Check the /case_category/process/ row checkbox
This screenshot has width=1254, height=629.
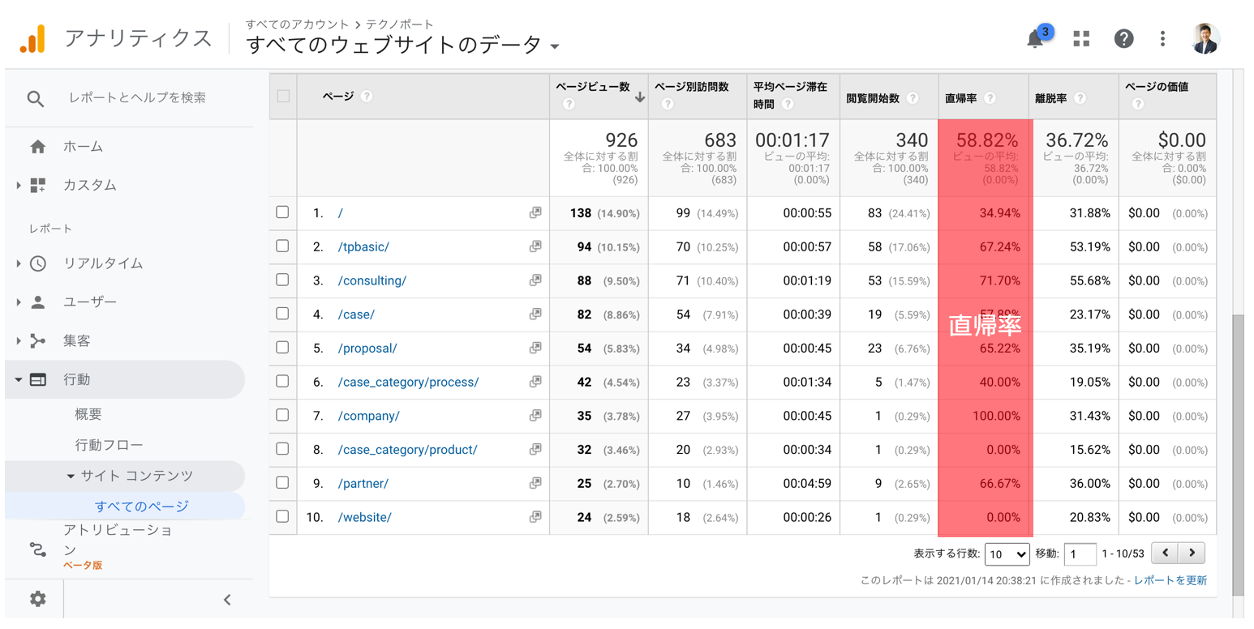pyautogui.click(x=283, y=382)
